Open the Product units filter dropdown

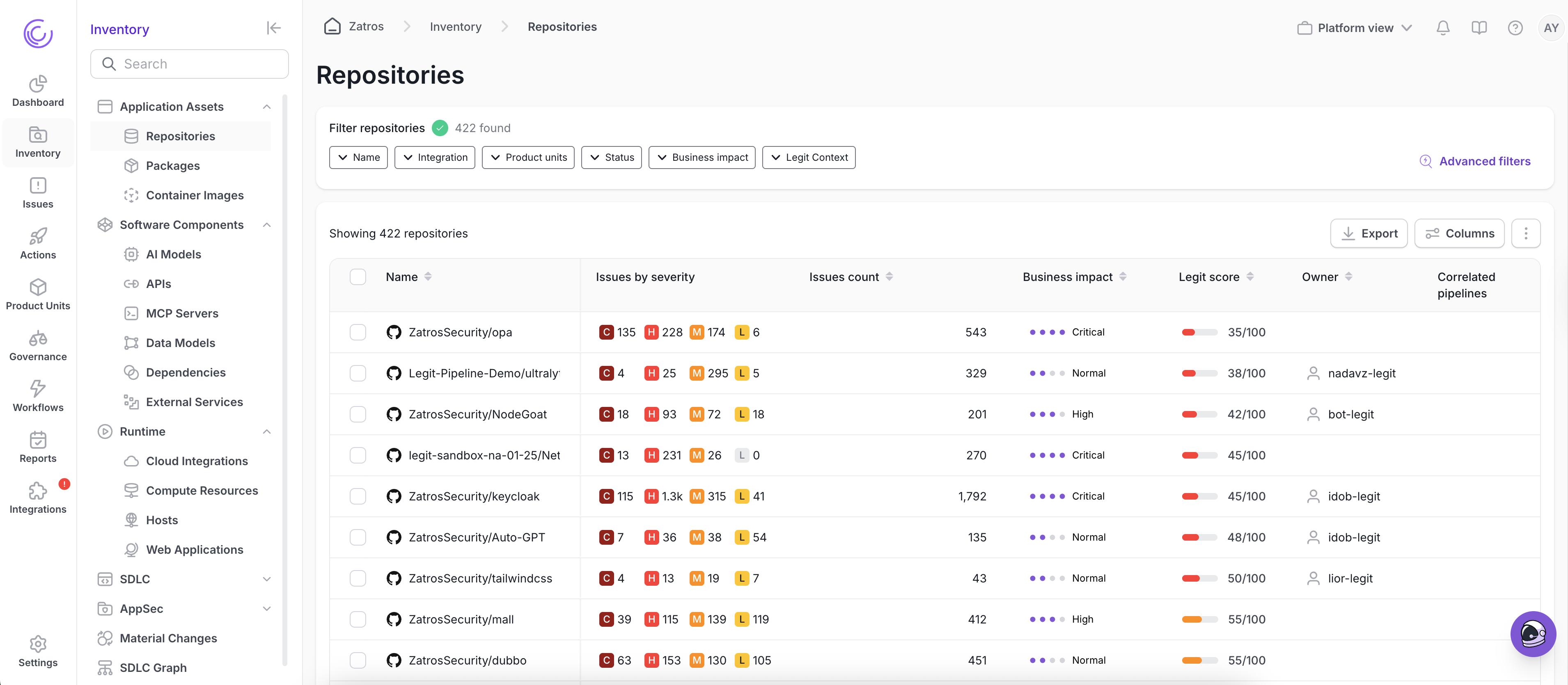point(528,158)
